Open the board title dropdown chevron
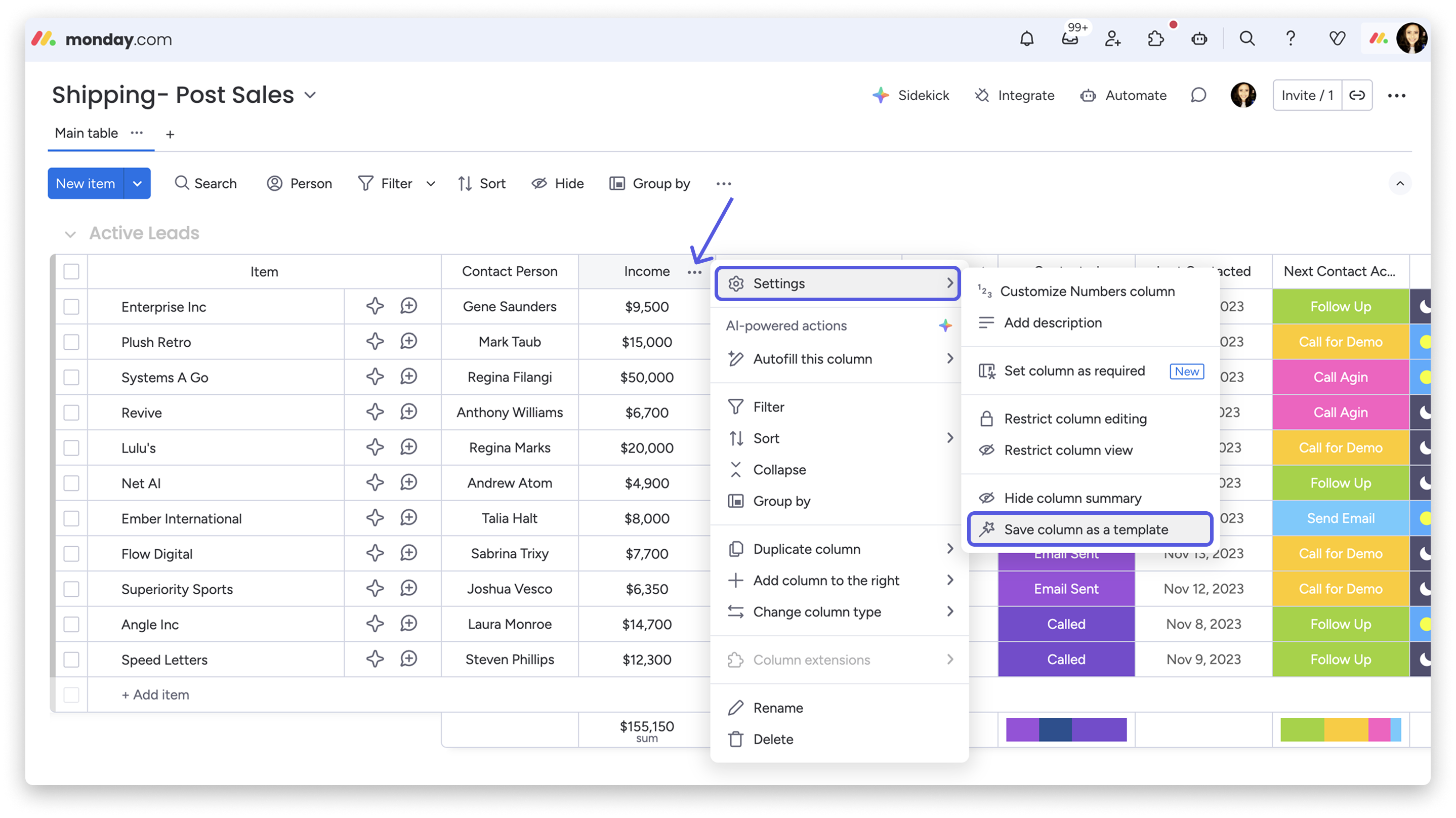1456x818 pixels. click(310, 96)
